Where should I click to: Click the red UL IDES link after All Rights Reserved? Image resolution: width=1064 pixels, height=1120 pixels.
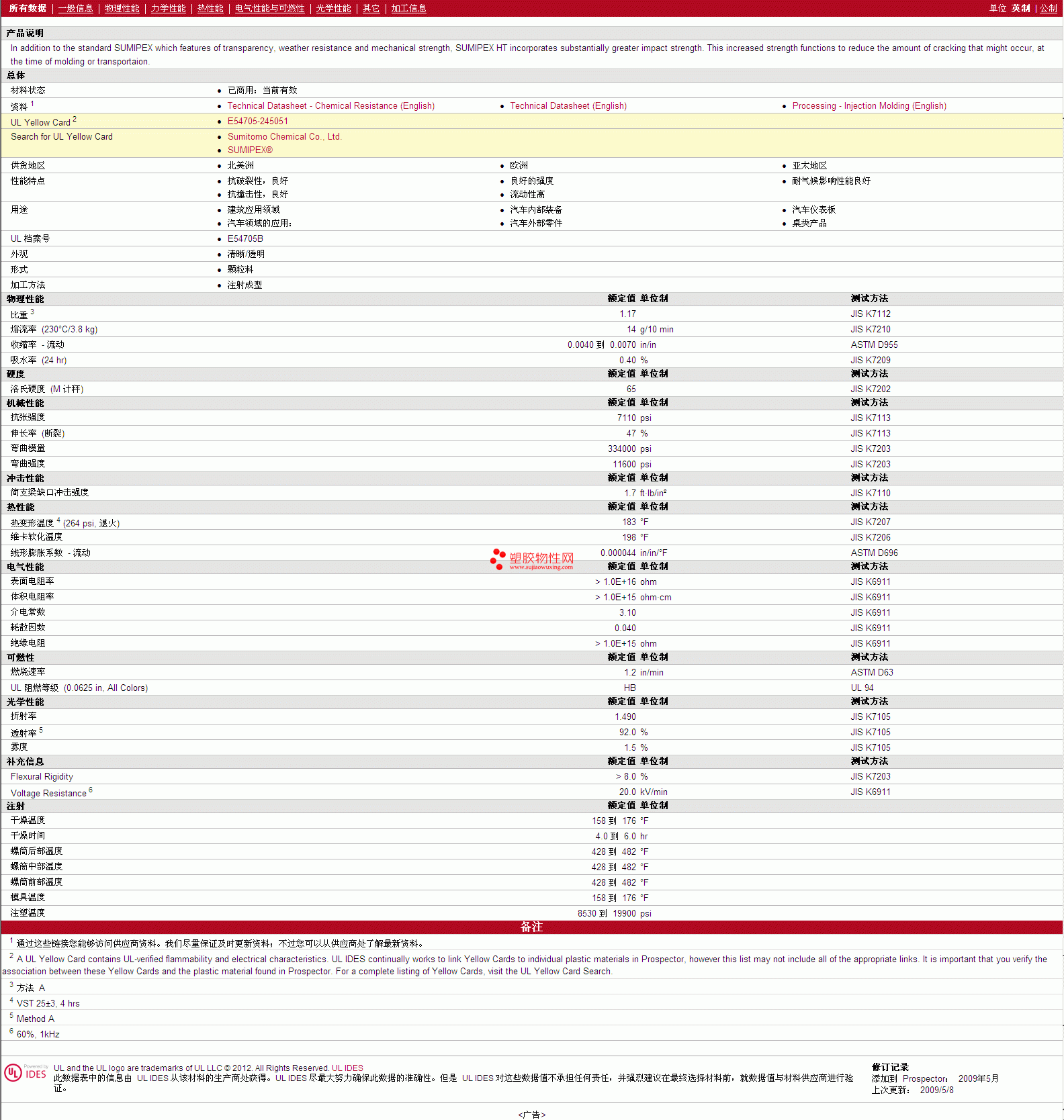(347, 1068)
